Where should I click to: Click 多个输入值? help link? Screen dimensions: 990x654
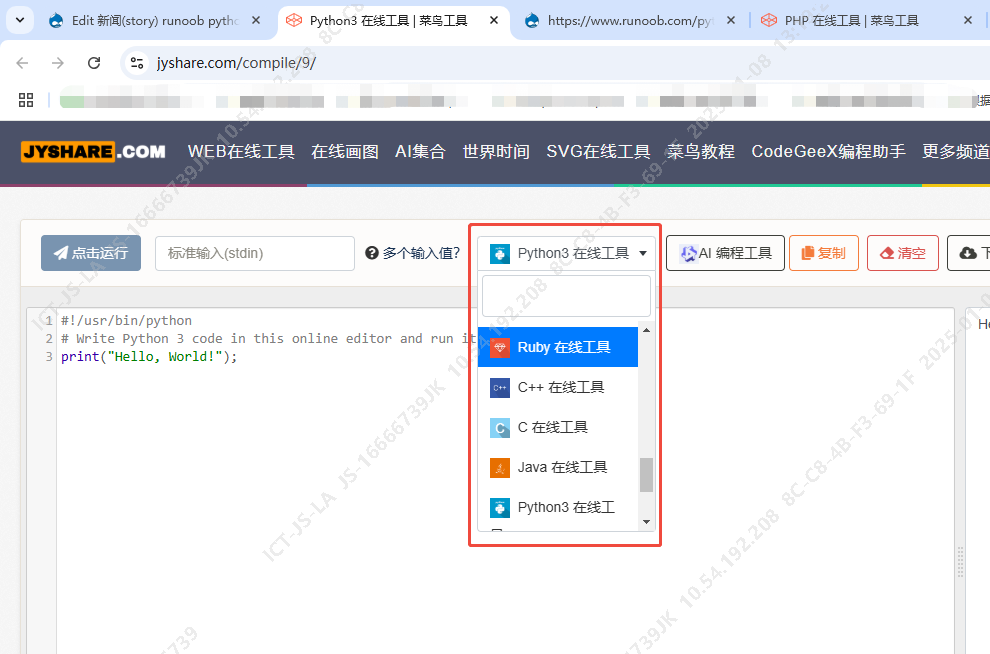click(x=413, y=253)
